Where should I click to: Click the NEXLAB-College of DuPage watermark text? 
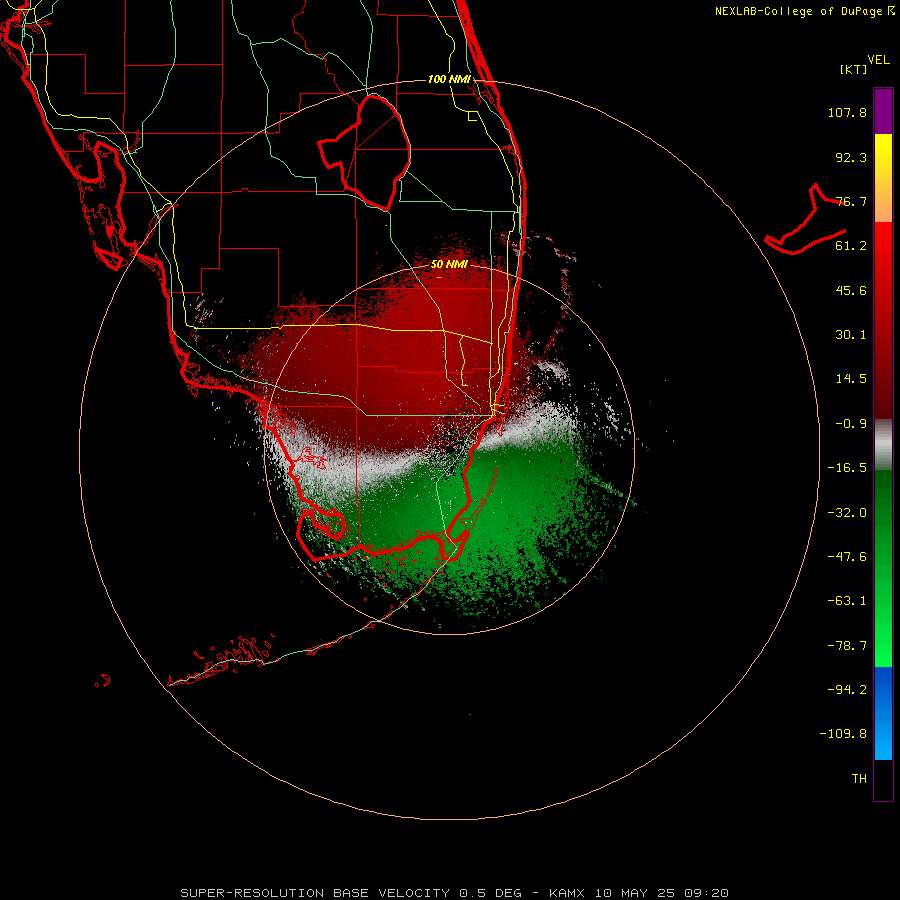coord(804,11)
